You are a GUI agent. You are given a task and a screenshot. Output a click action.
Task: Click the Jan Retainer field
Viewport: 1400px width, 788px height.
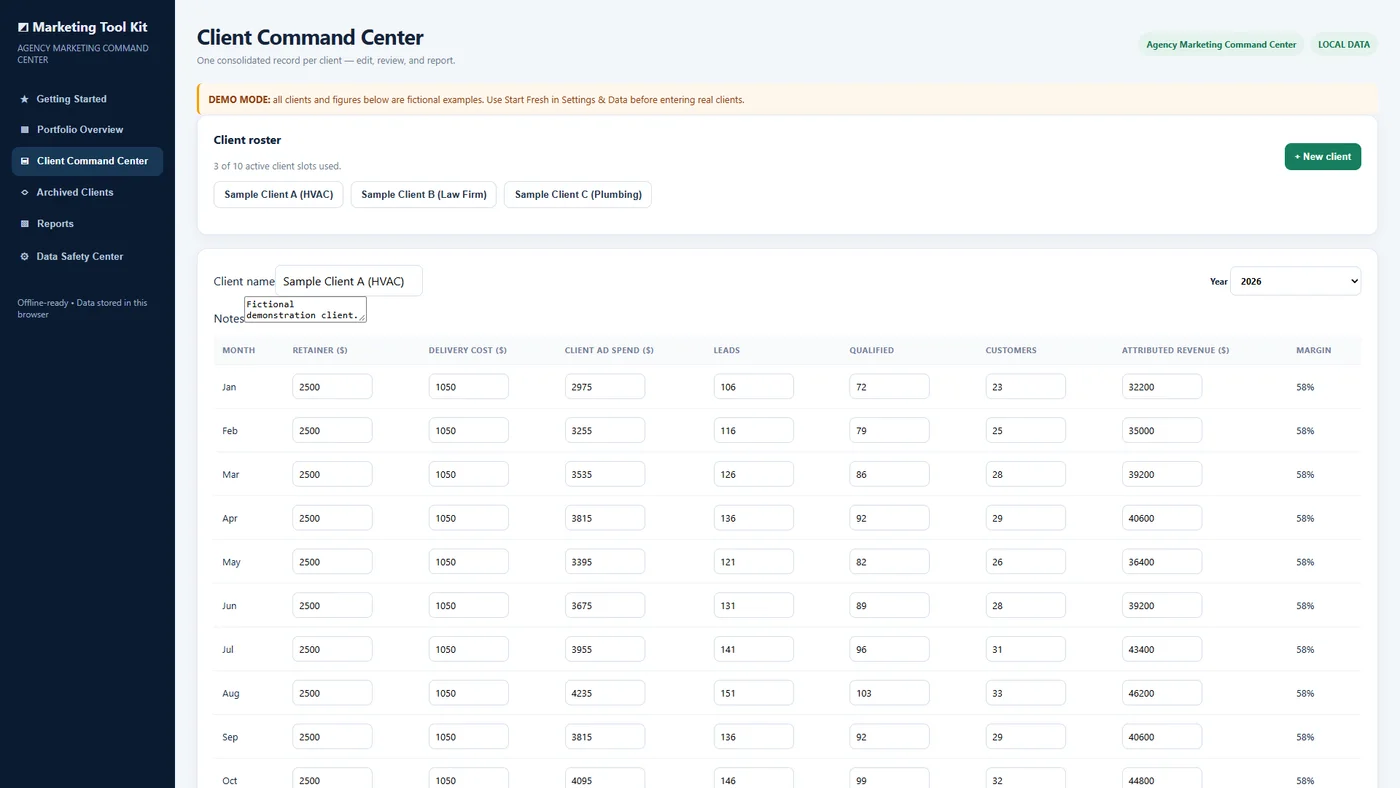(332, 387)
